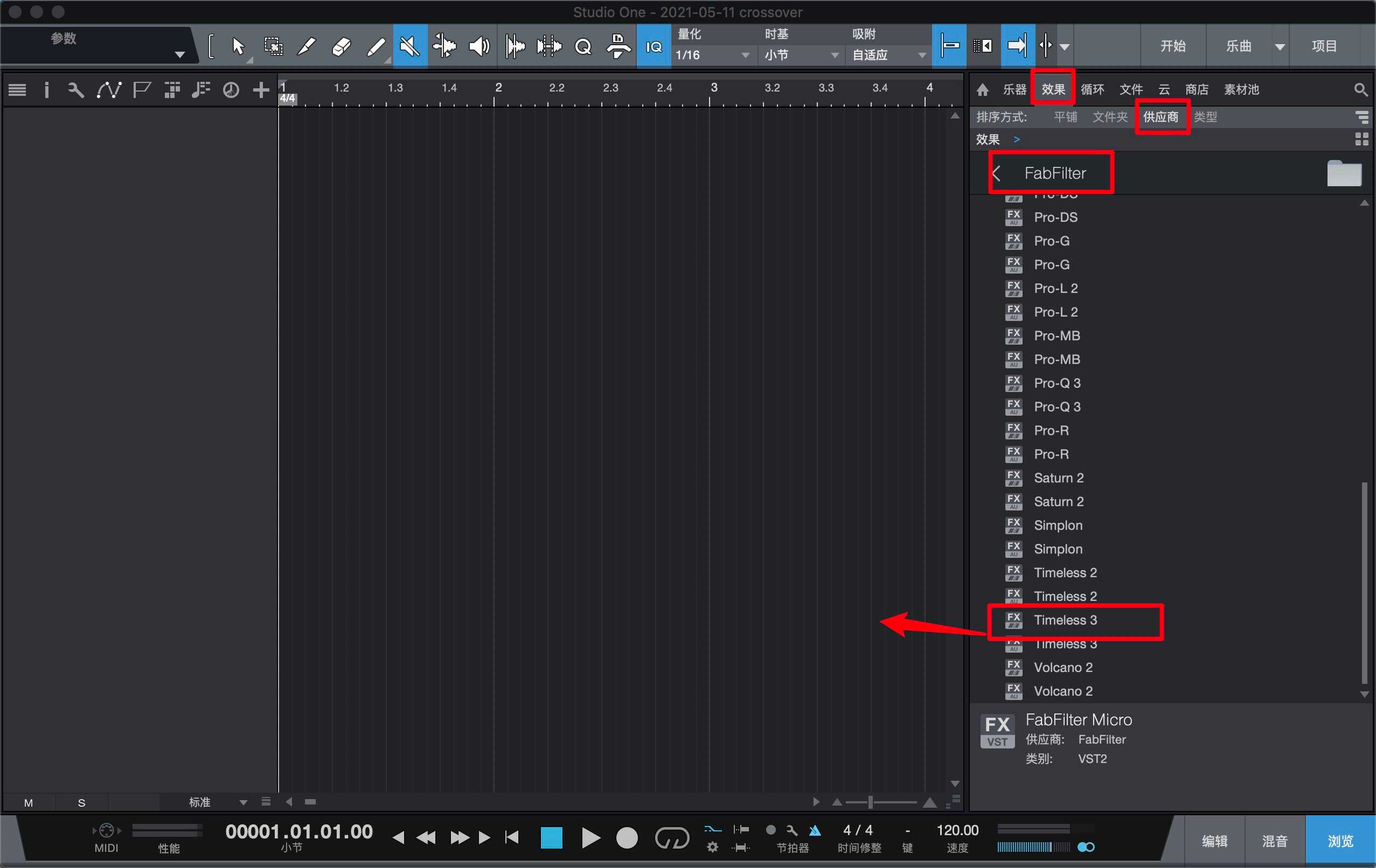Select the Eraser tool
Screen dimensions: 1376x868
pyautogui.click(x=341, y=46)
